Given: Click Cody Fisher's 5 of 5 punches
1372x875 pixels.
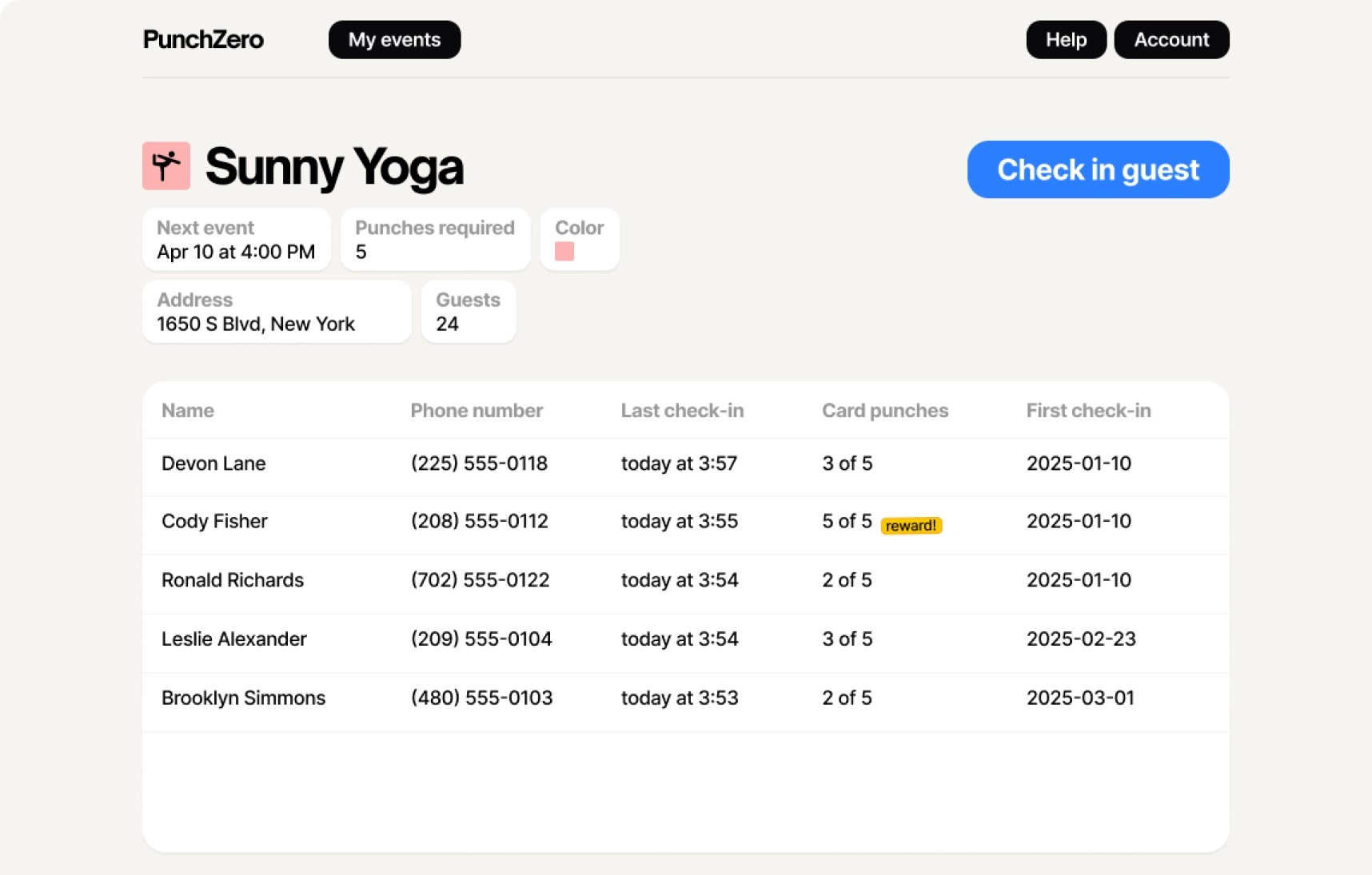Looking at the screenshot, I should (x=847, y=521).
